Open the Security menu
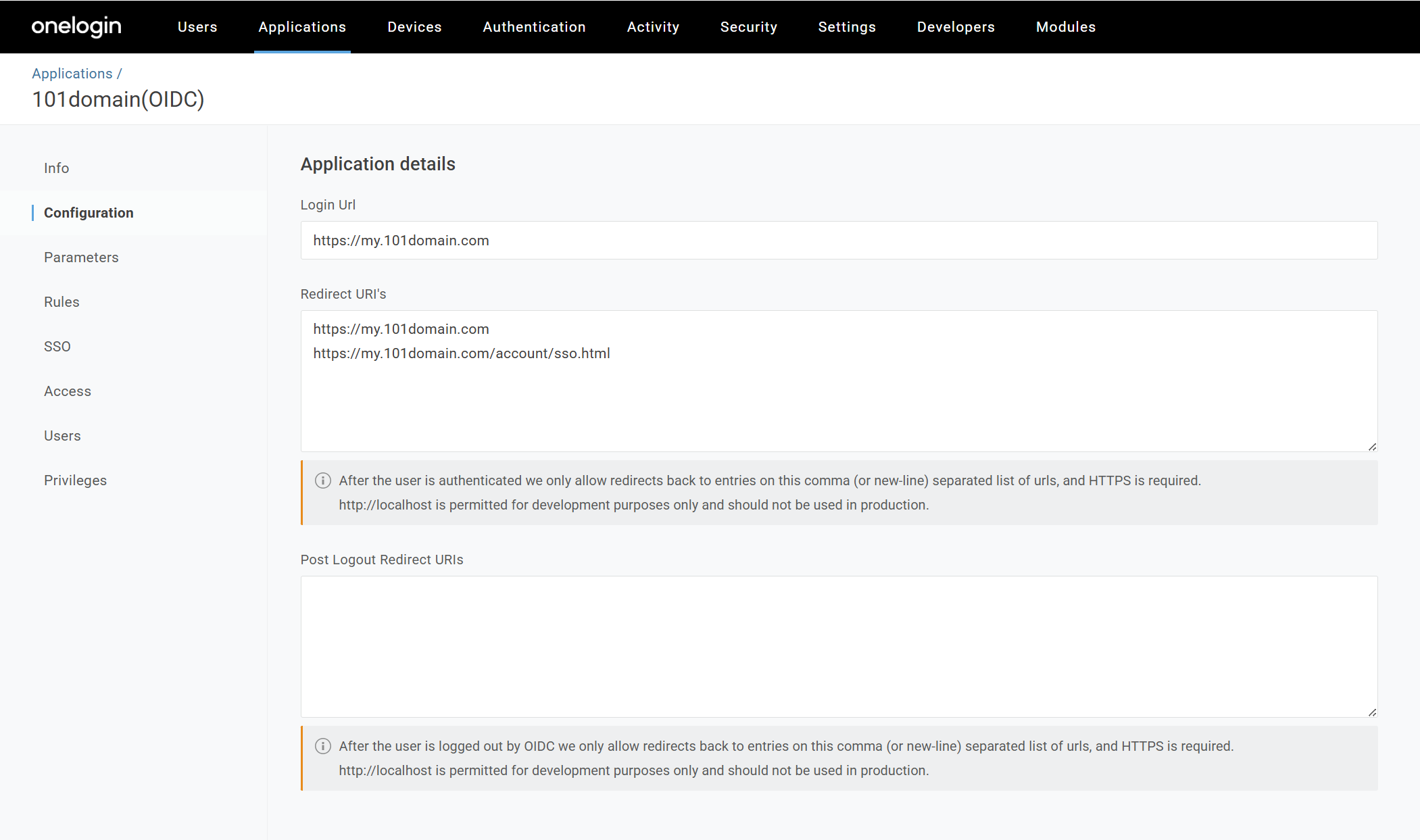Image resolution: width=1420 pixels, height=840 pixels. pos(749,27)
